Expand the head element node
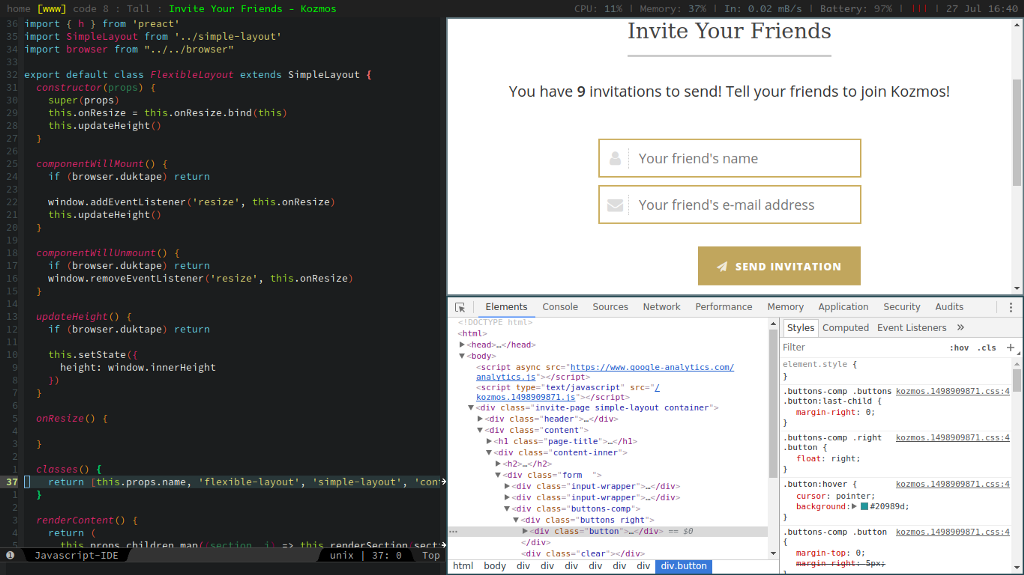The height and width of the screenshot is (575, 1024). pos(462,345)
